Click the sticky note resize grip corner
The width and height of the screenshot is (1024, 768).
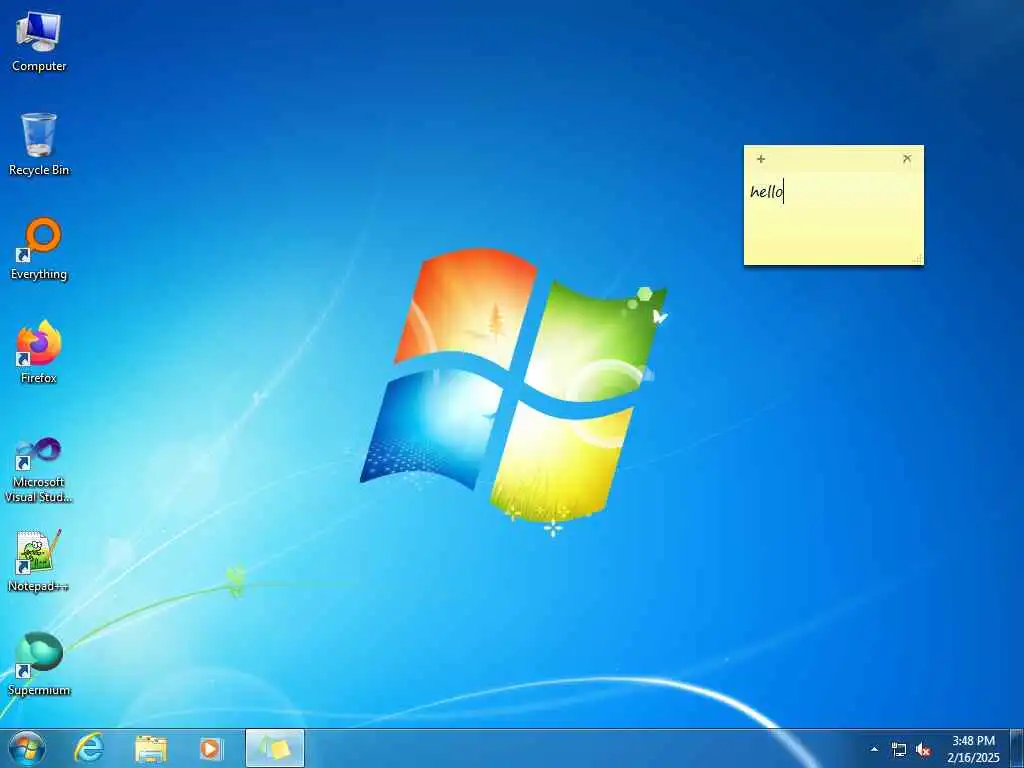click(918, 259)
